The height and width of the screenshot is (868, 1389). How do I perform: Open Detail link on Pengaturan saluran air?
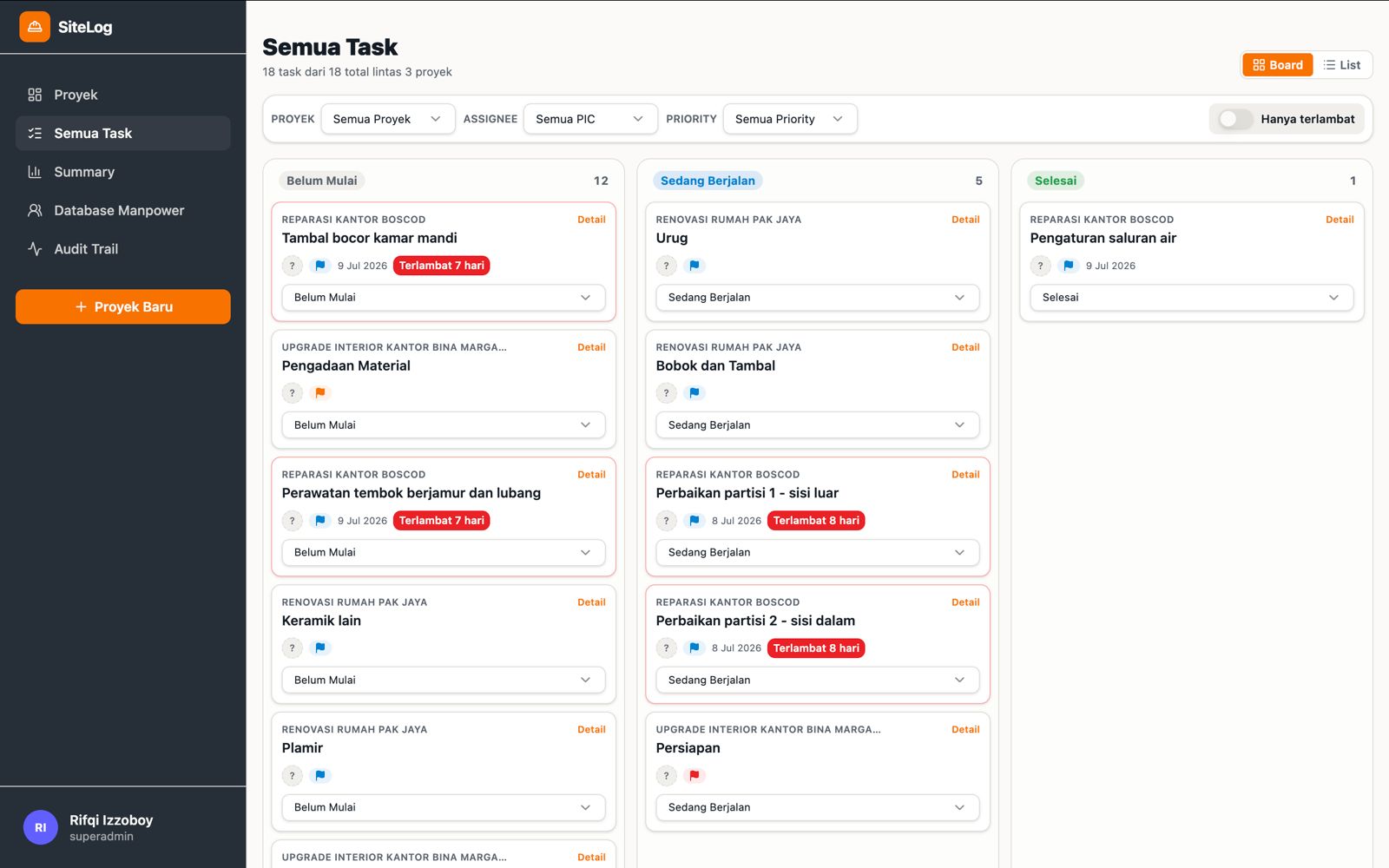(1340, 220)
